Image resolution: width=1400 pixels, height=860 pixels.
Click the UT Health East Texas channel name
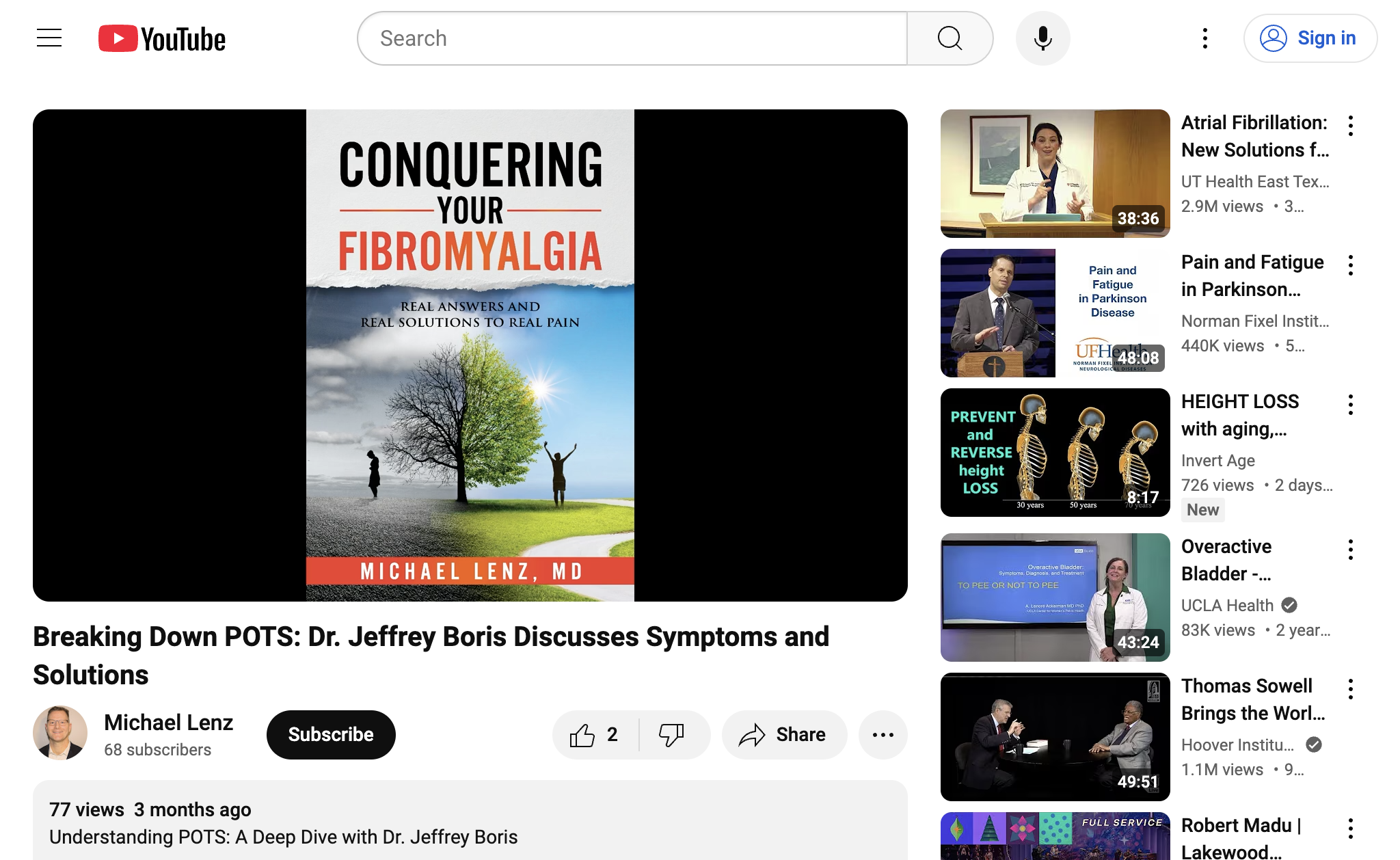click(1255, 181)
